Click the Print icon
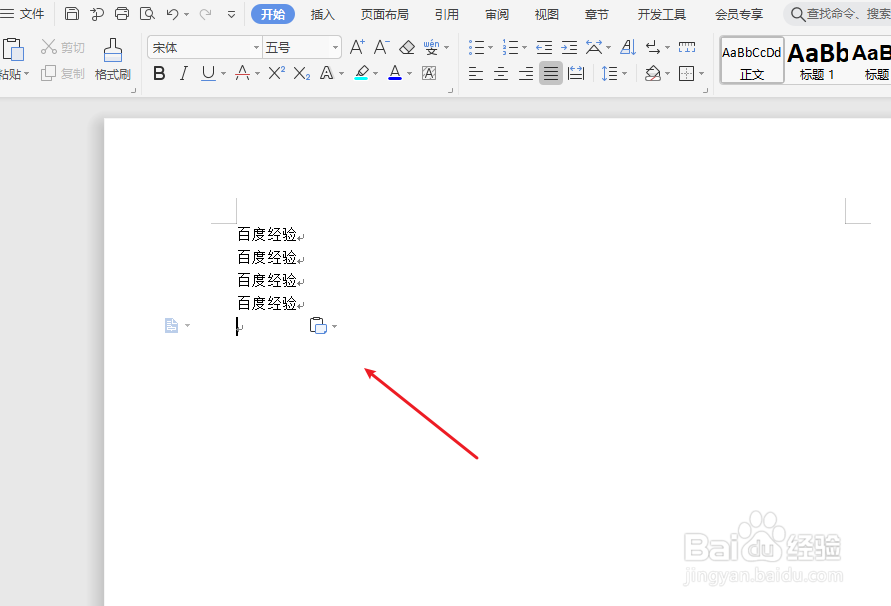 [122, 14]
